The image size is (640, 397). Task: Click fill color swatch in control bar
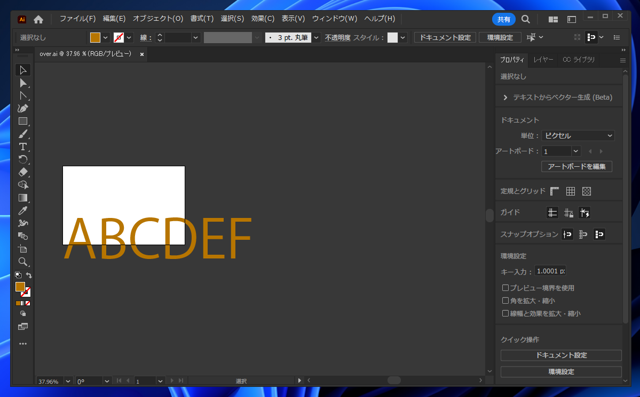[95, 38]
